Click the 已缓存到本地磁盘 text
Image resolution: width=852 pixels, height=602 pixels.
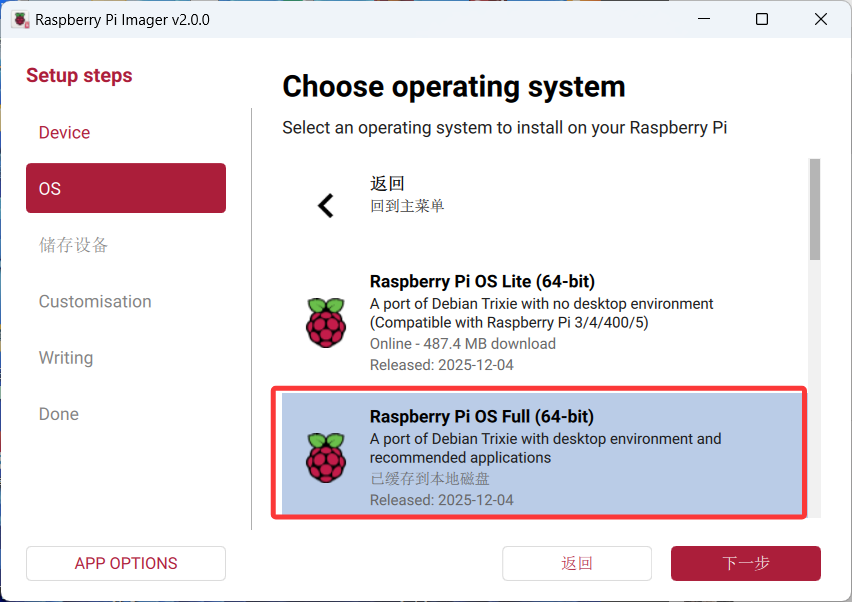pyautogui.click(x=429, y=479)
